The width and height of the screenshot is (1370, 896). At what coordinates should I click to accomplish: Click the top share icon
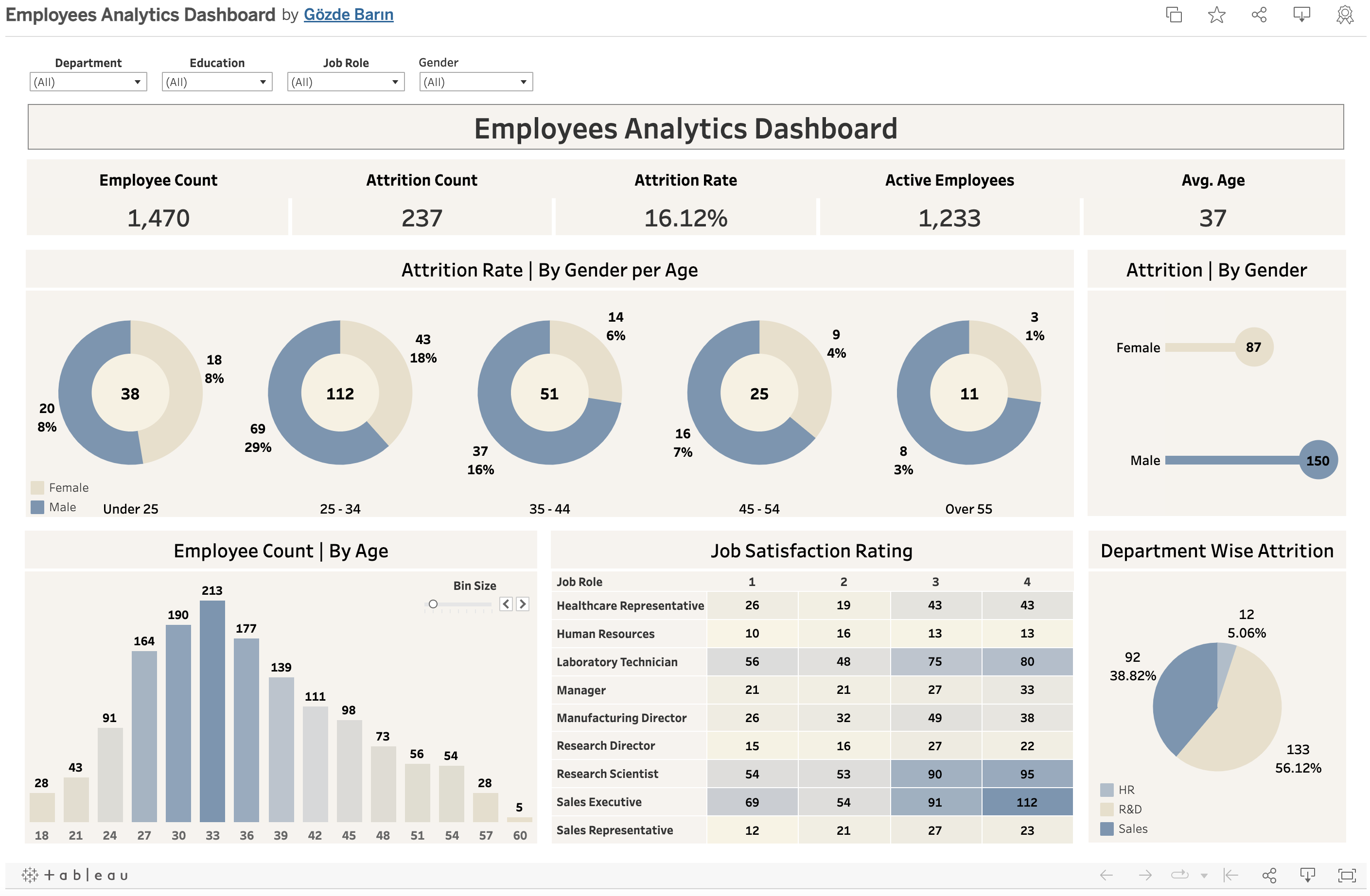[x=1259, y=15]
